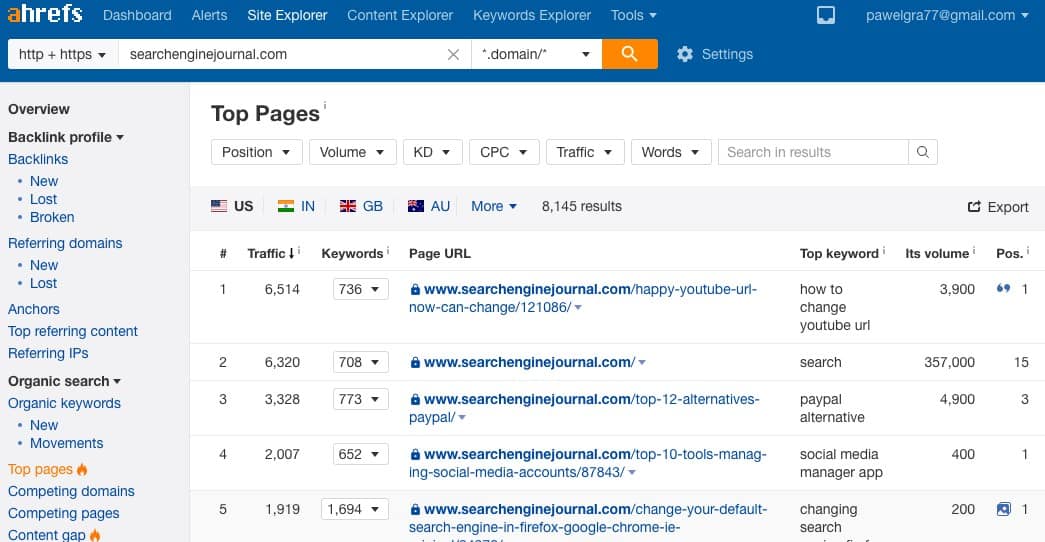
Task: Open the Tools menu
Action: [633, 15]
